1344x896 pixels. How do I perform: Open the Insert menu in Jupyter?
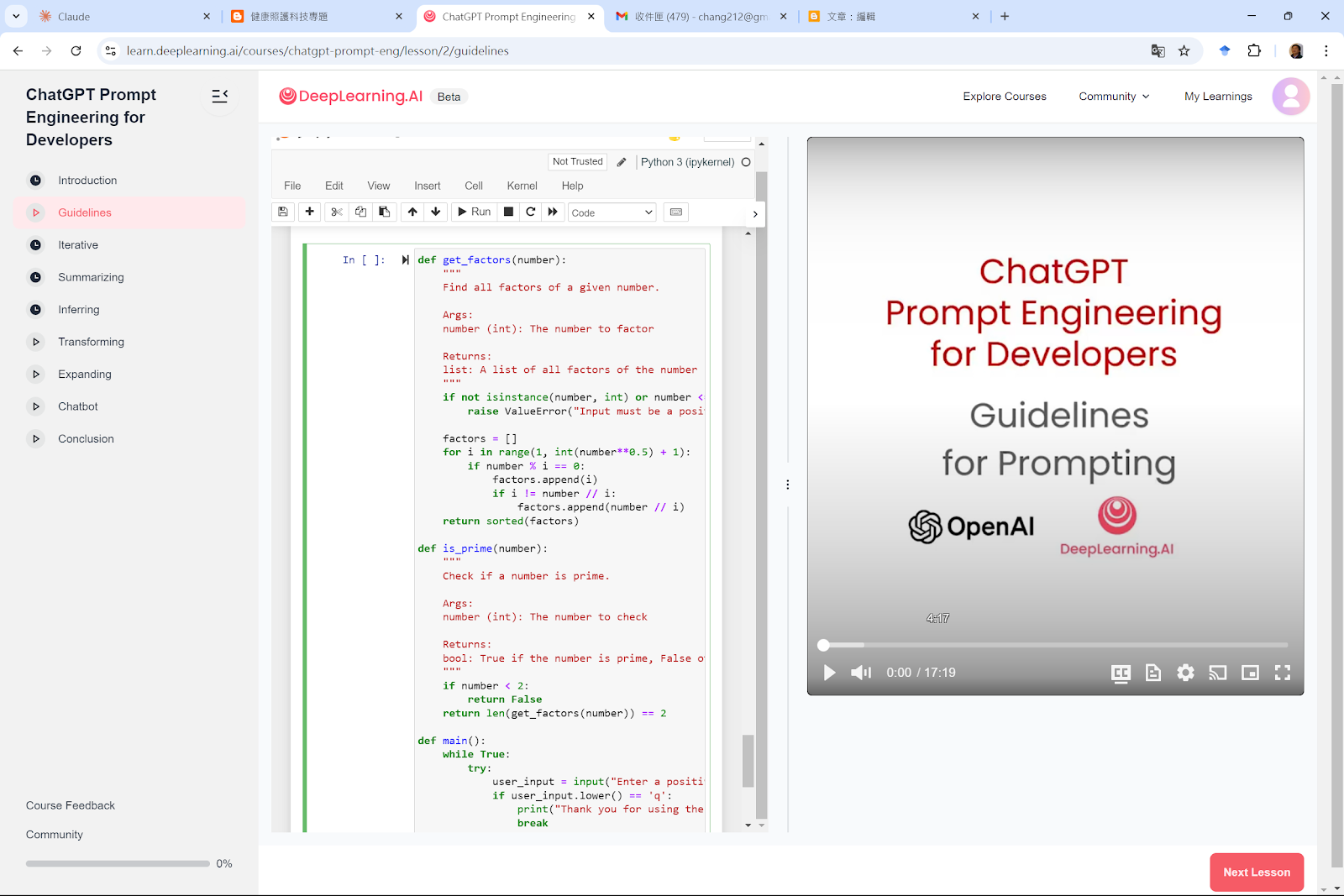[x=428, y=186]
